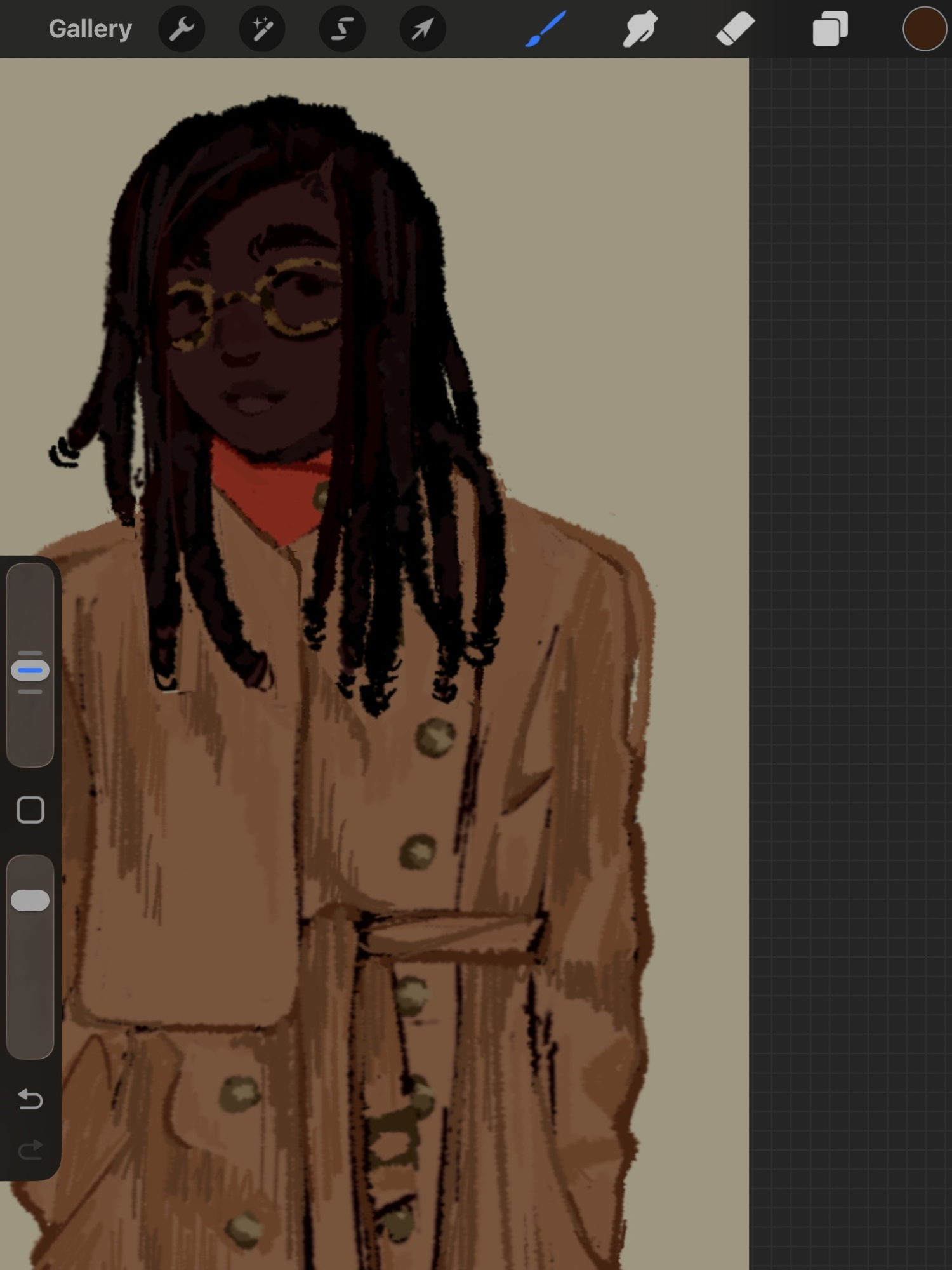Activate the Transform arrow tool
The image size is (952, 1270).
[x=423, y=29]
